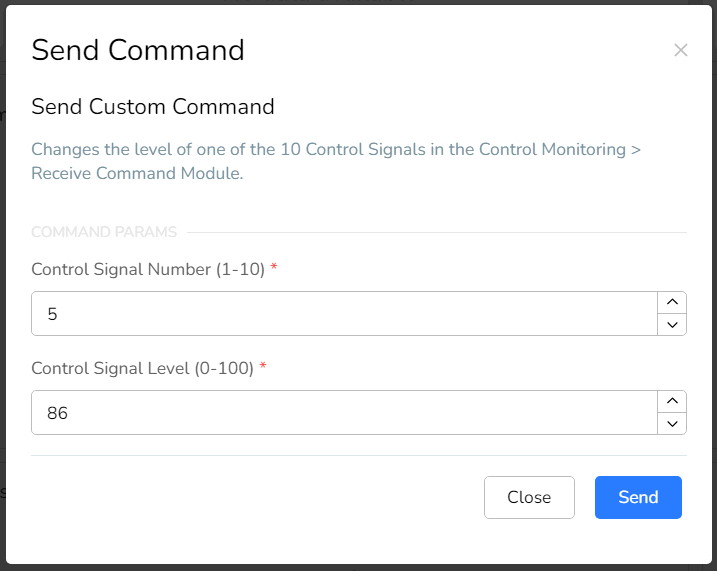Send the custom command

pyautogui.click(x=638, y=497)
